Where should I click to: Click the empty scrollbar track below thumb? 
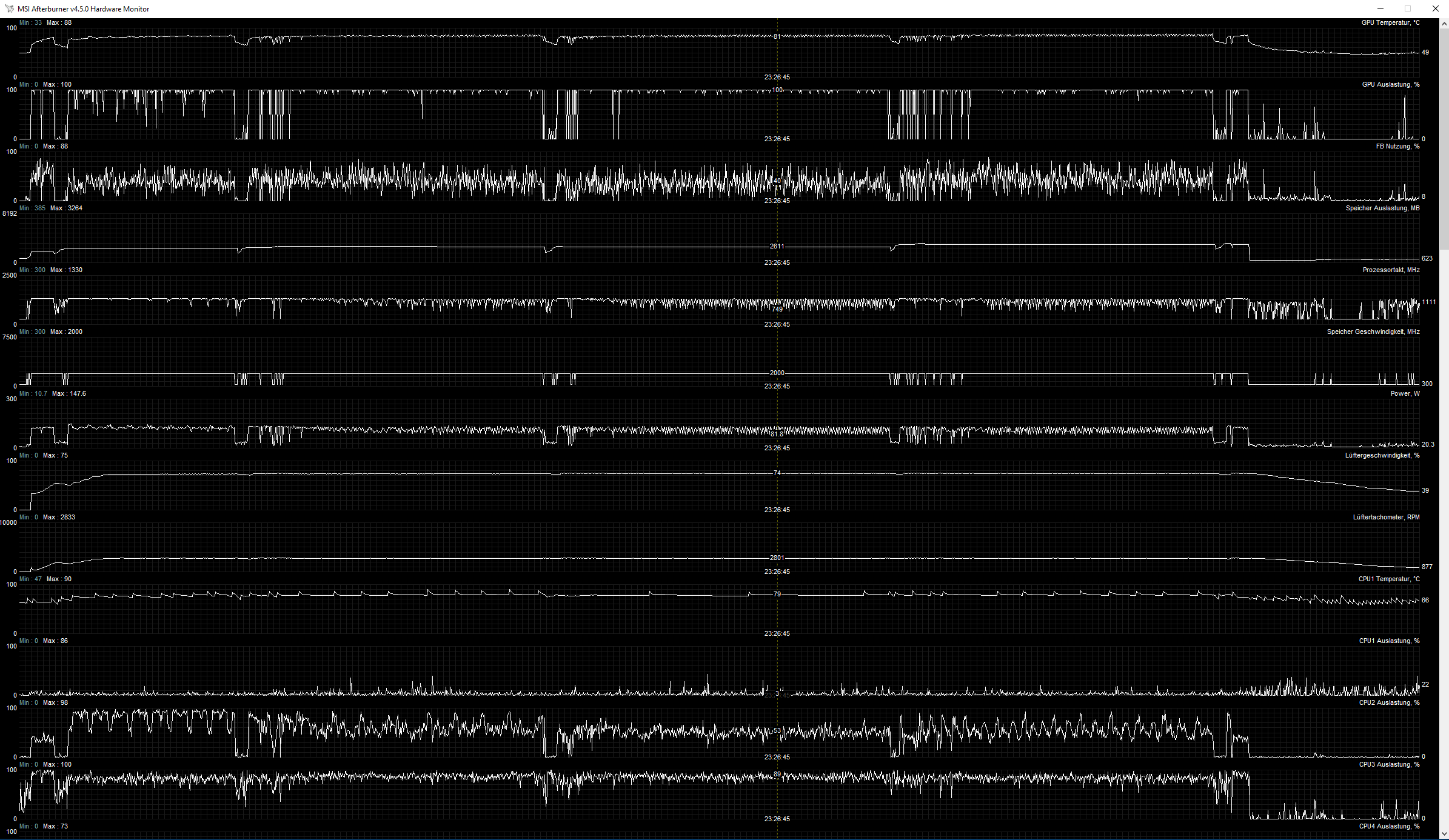tap(1444, 533)
